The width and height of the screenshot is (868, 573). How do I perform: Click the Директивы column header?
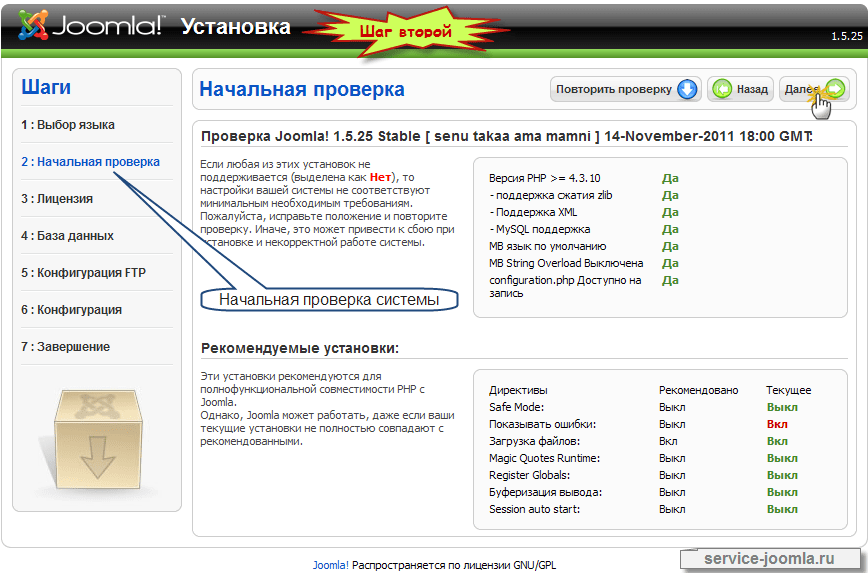pos(518,390)
